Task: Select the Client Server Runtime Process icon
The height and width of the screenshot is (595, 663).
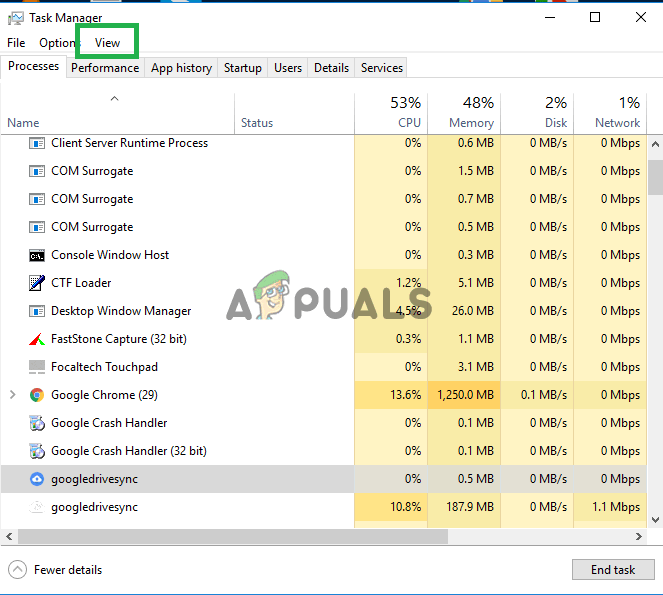Action: (37, 143)
